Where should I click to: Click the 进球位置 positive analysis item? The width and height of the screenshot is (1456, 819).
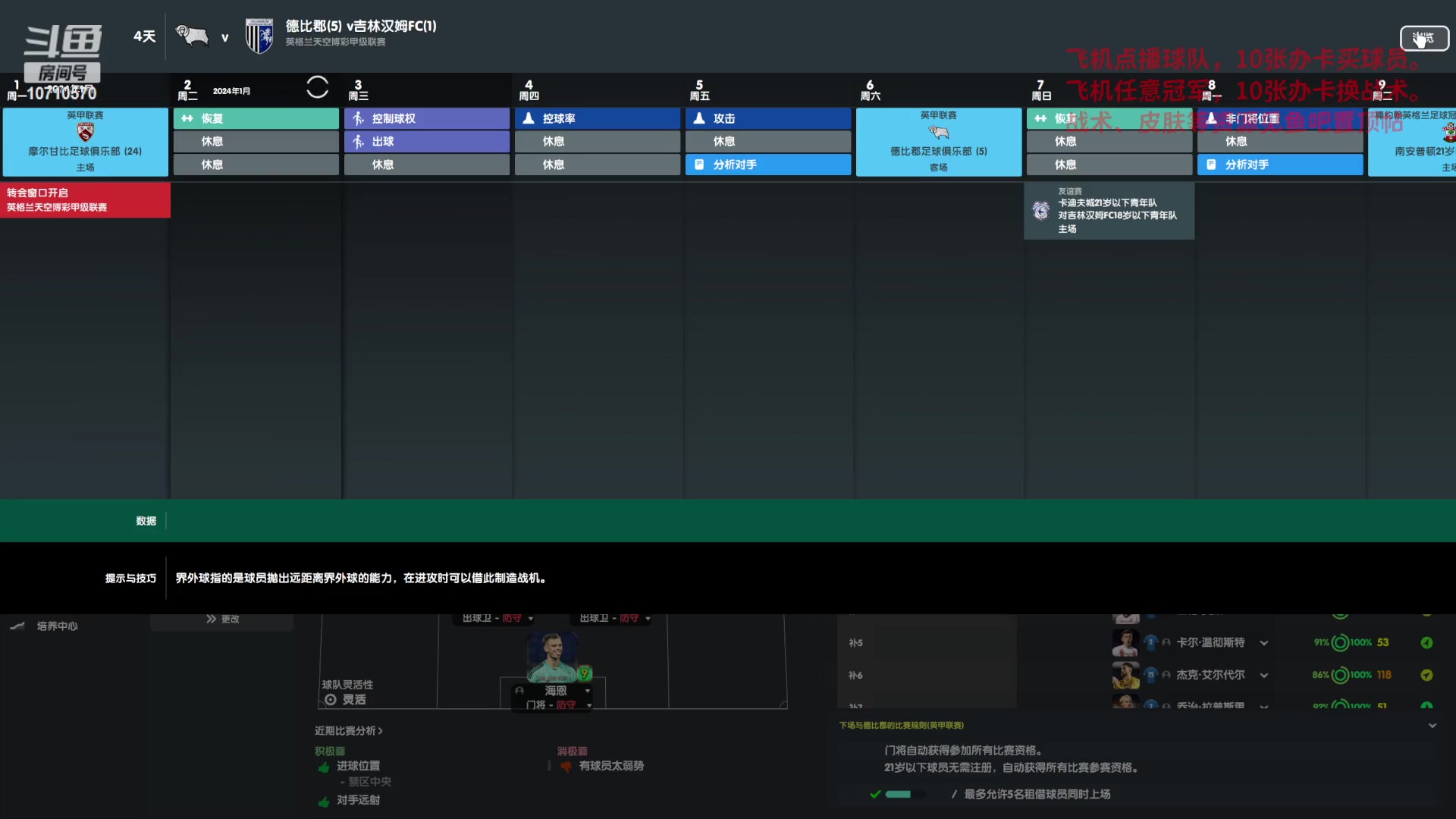click(x=359, y=766)
